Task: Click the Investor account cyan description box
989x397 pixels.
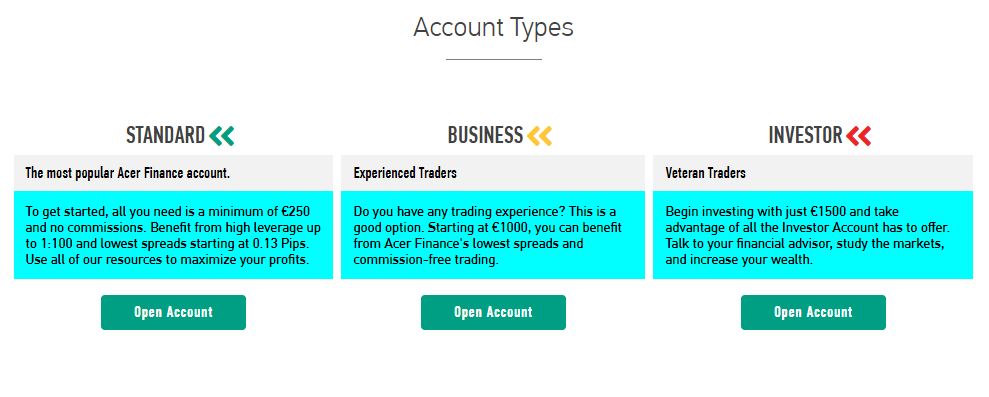Action: [x=812, y=235]
